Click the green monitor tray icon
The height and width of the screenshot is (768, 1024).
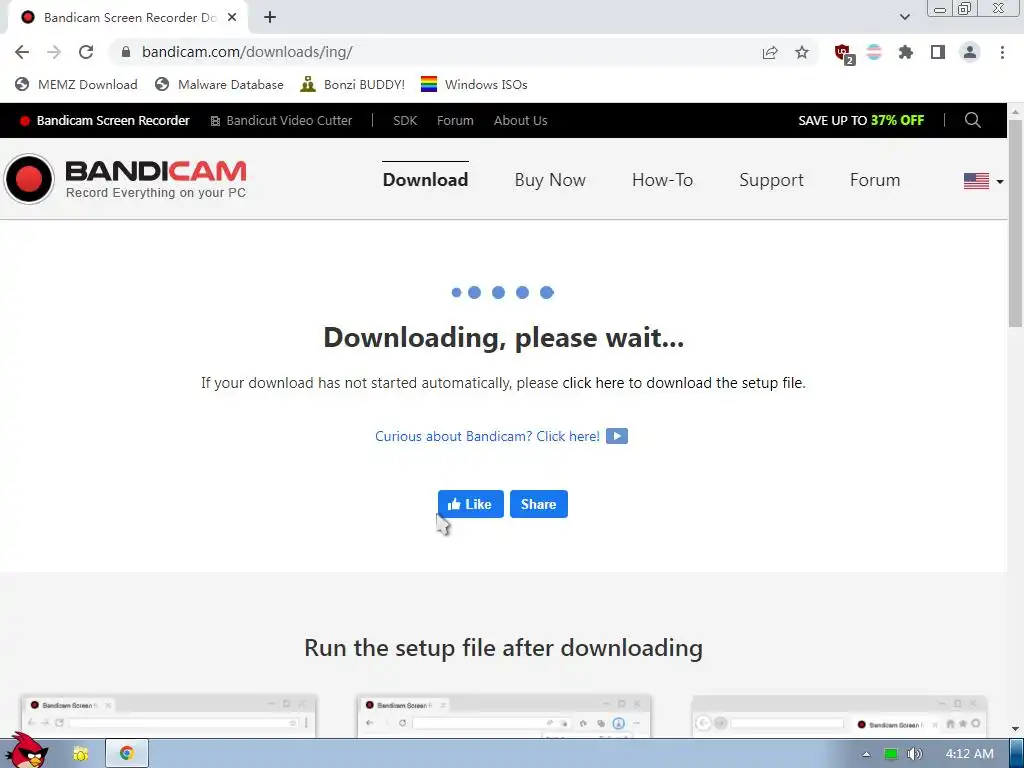(x=890, y=754)
